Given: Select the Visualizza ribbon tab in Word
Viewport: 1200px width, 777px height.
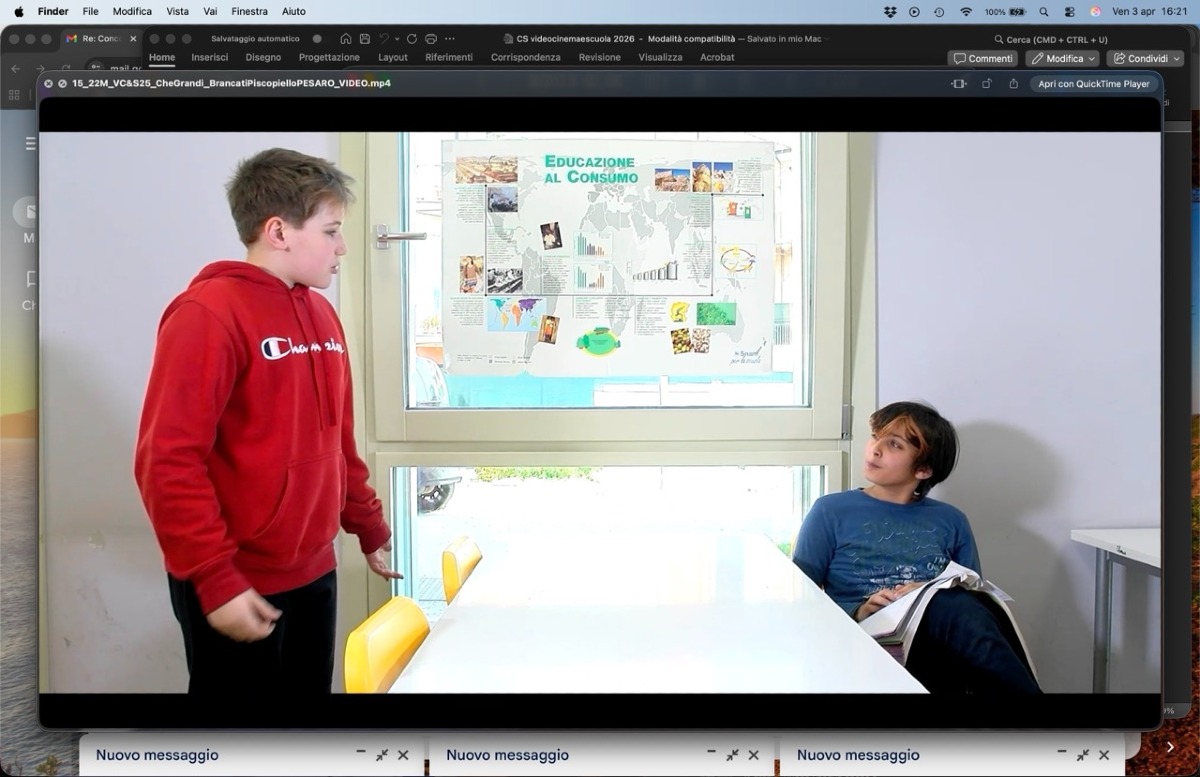Looking at the screenshot, I should click(661, 58).
